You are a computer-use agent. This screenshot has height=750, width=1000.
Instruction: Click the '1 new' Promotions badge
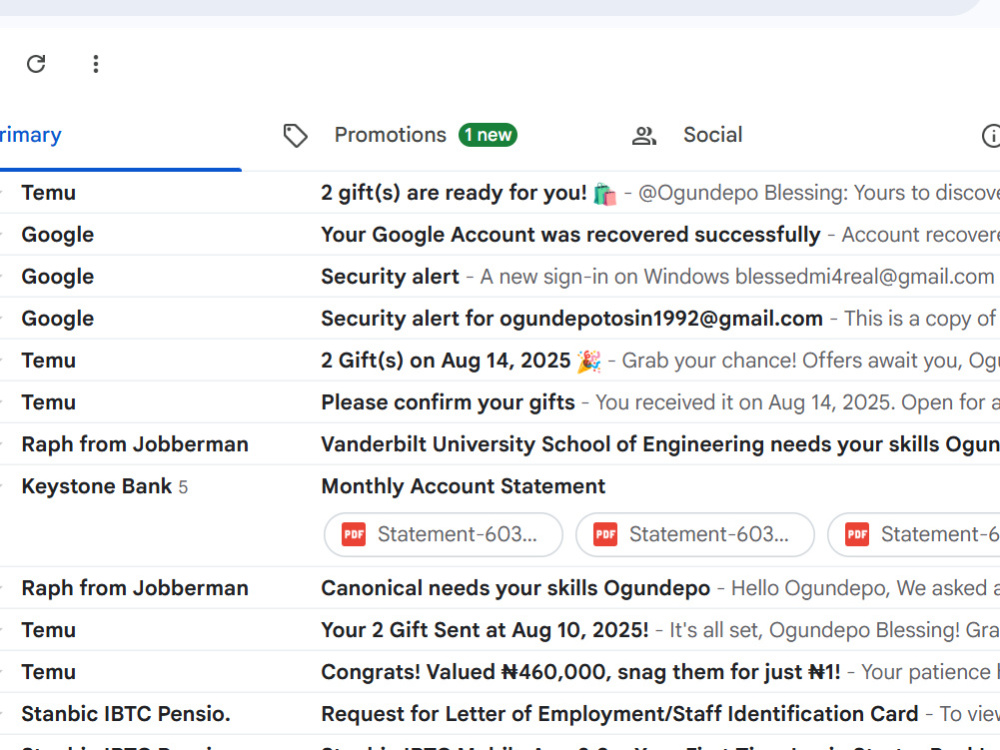coord(488,135)
